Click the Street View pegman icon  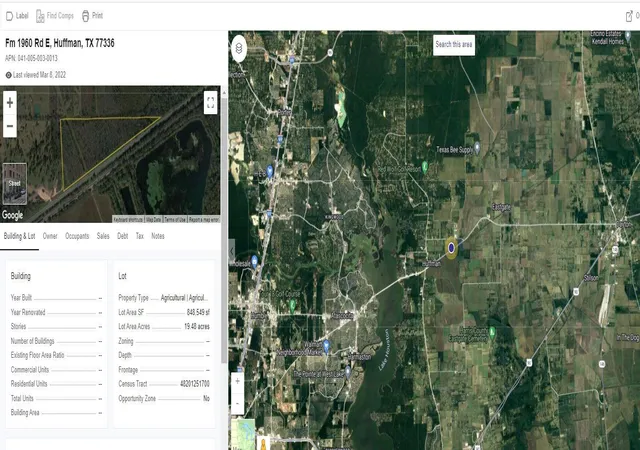pyautogui.click(x=263, y=443)
